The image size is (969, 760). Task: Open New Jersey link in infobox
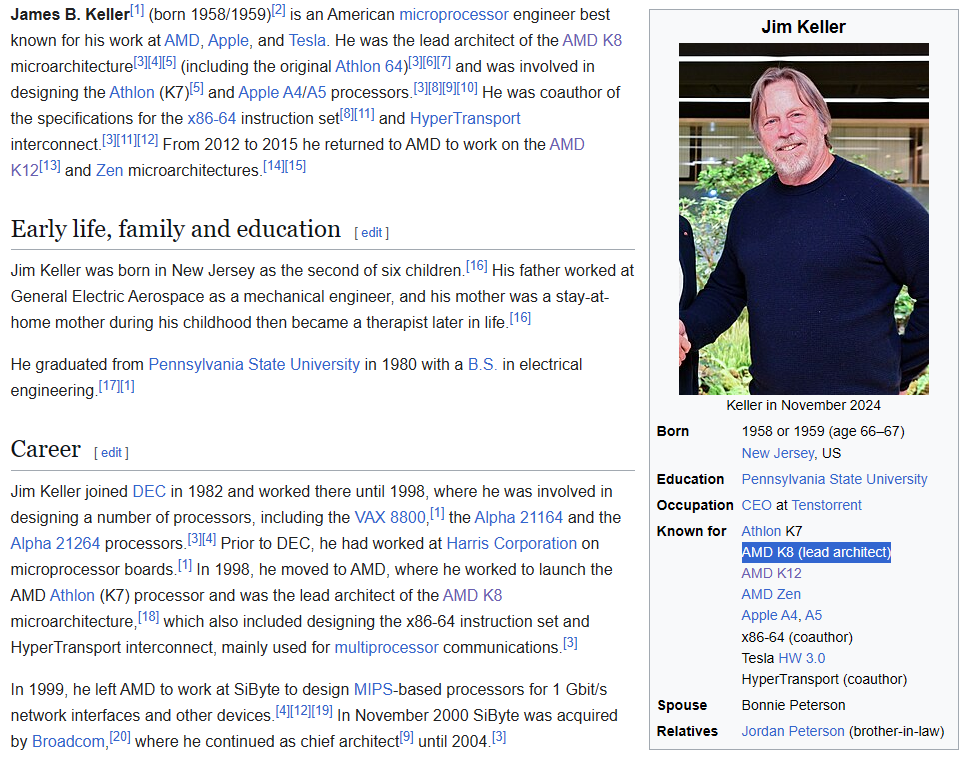(x=777, y=453)
